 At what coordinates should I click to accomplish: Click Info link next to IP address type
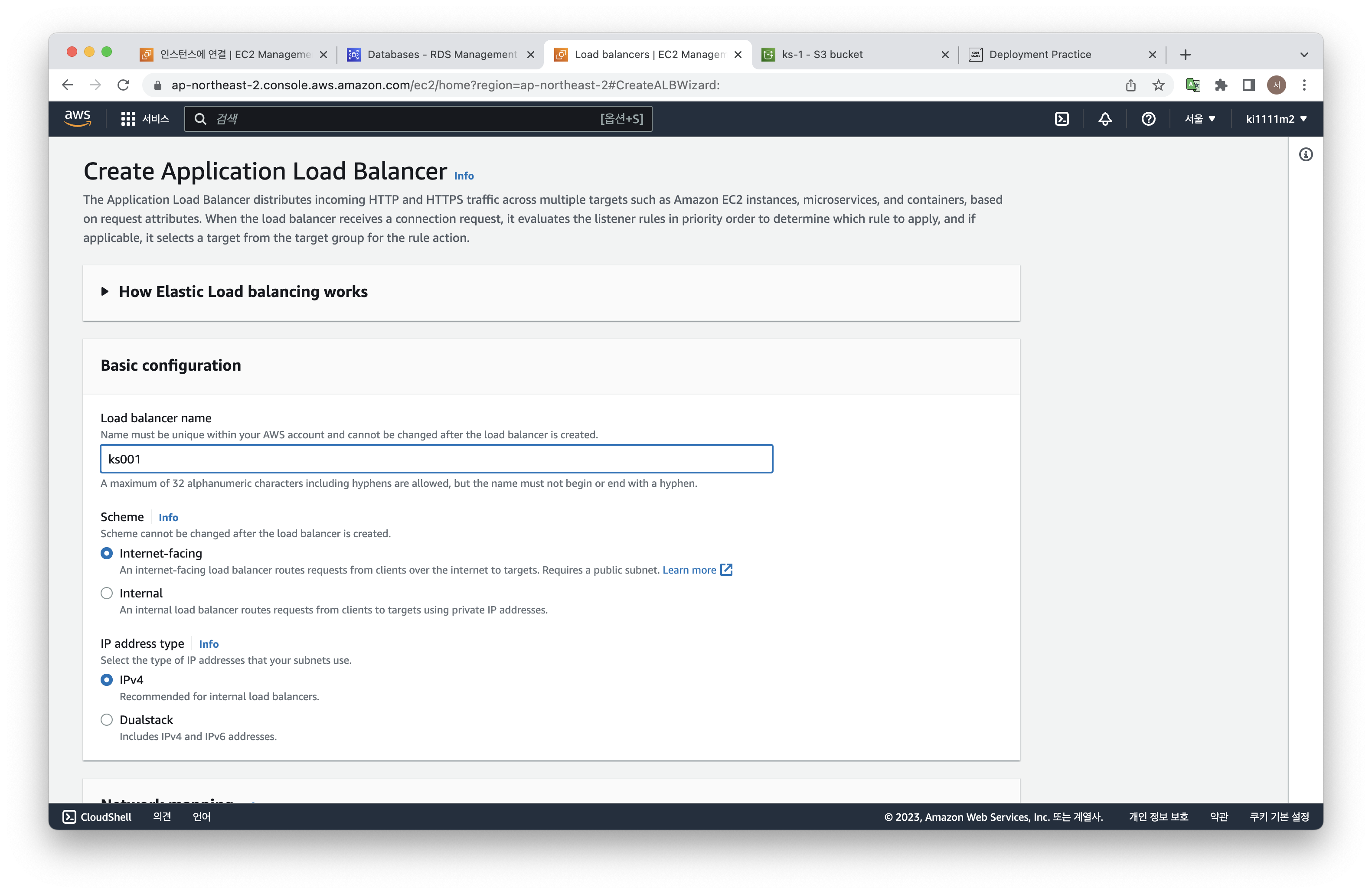click(x=209, y=644)
